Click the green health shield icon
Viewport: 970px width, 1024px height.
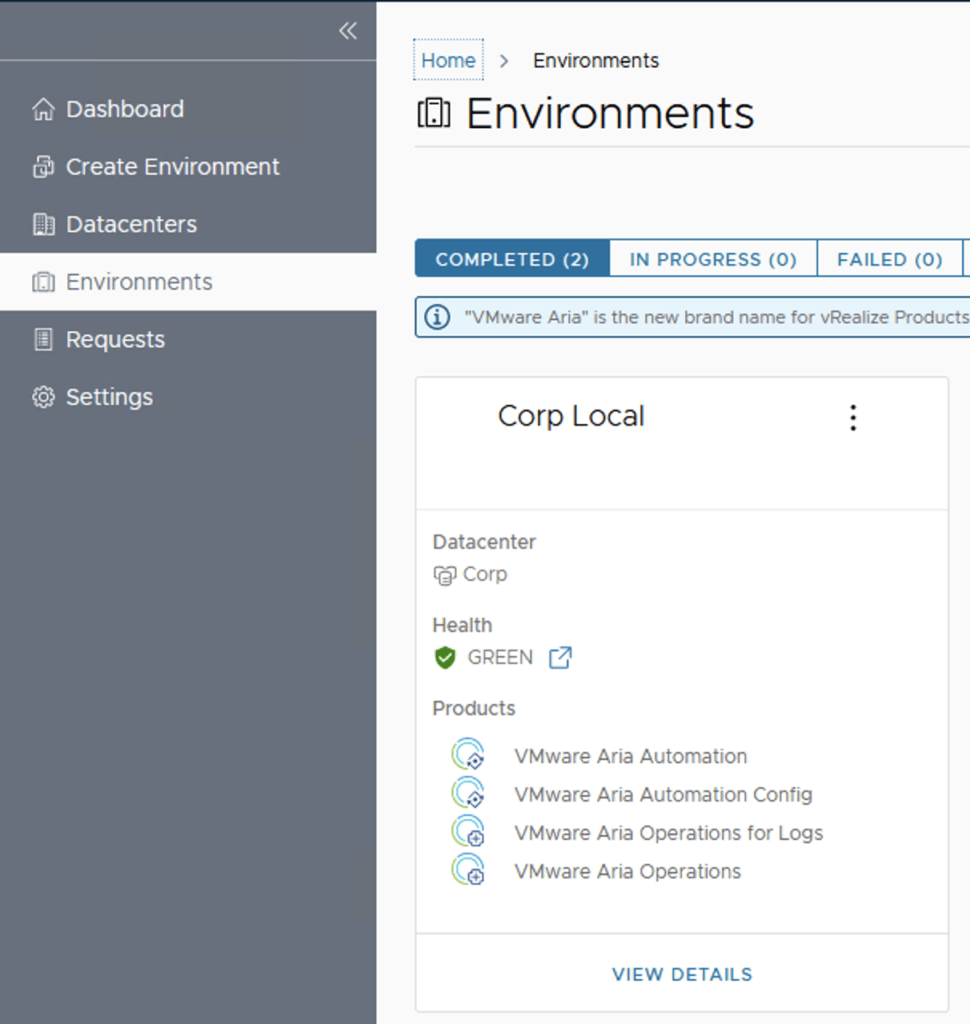pos(445,658)
